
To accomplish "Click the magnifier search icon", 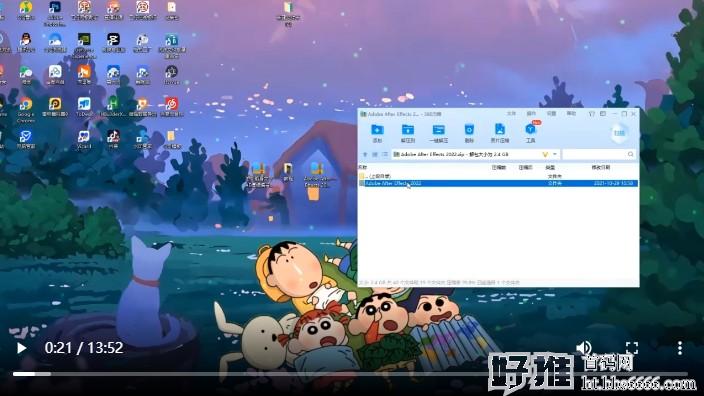I will click(x=631, y=154).
